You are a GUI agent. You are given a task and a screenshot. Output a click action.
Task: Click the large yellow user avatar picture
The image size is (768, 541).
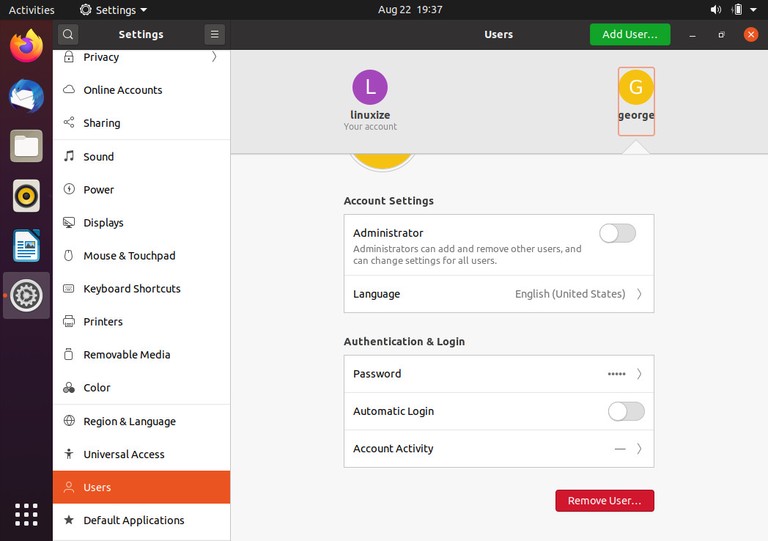coord(382,161)
